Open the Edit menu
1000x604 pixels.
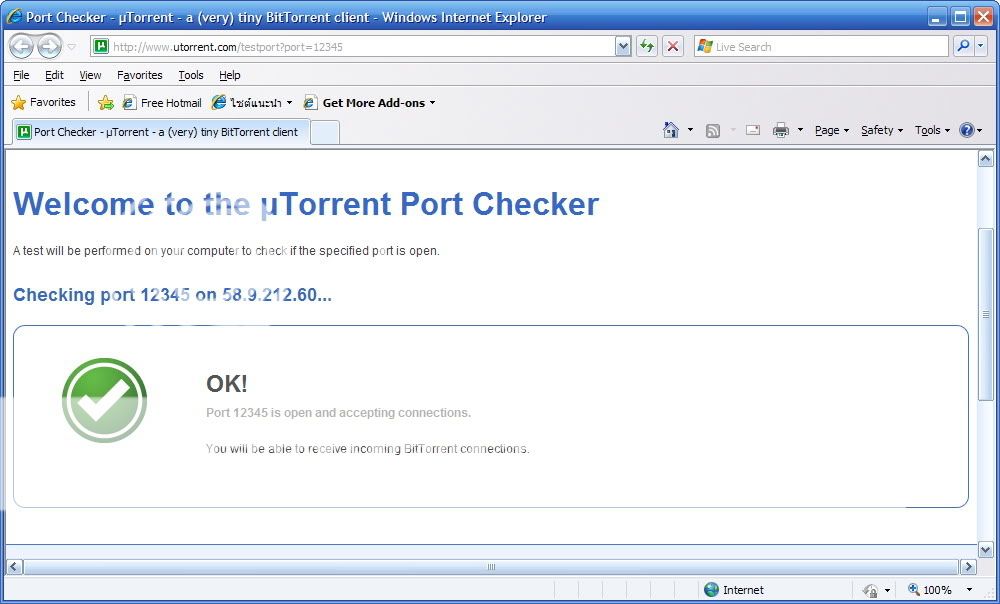pyautogui.click(x=54, y=75)
